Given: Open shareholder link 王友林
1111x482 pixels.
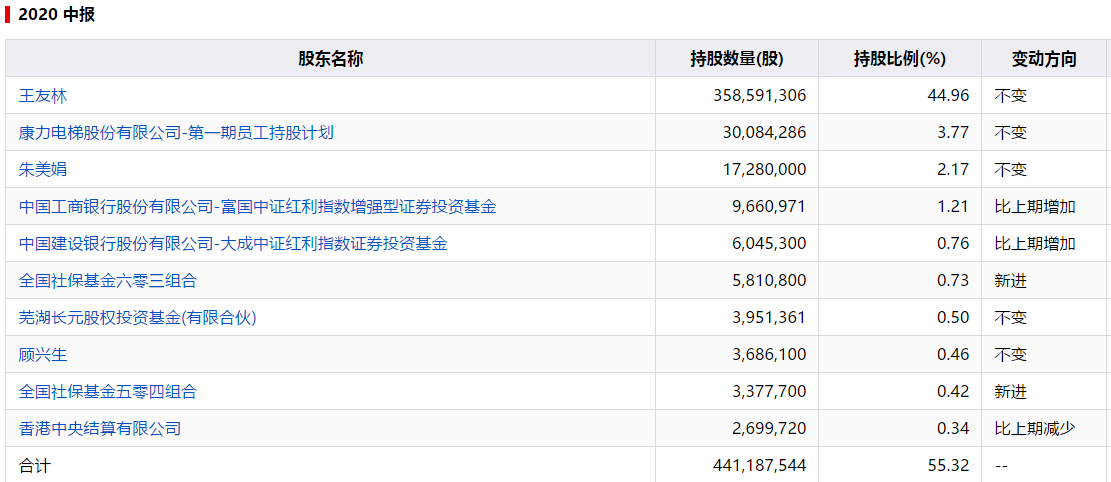Looking at the screenshot, I should click(43, 96).
